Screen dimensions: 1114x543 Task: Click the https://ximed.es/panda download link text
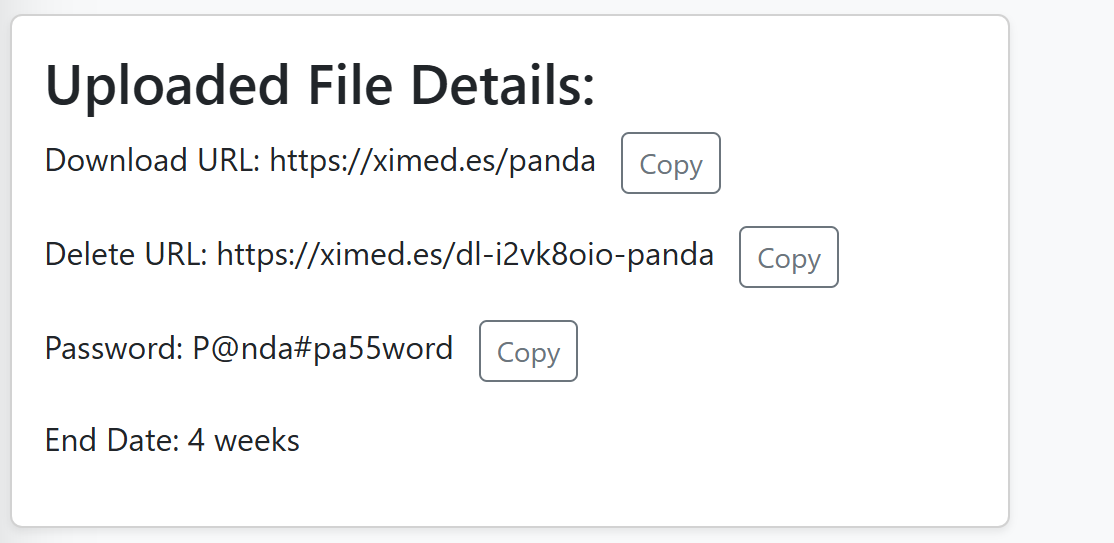(432, 160)
